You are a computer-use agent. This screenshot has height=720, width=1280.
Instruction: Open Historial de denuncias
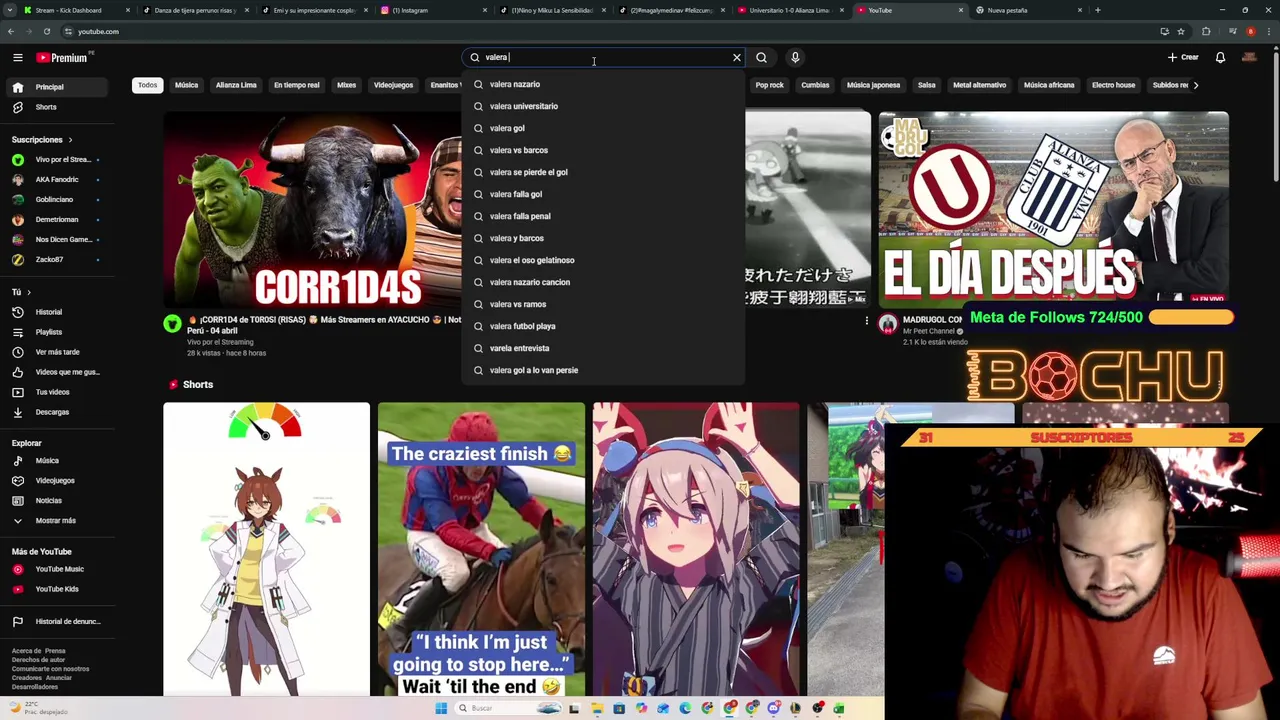click(x=57, y=622)
